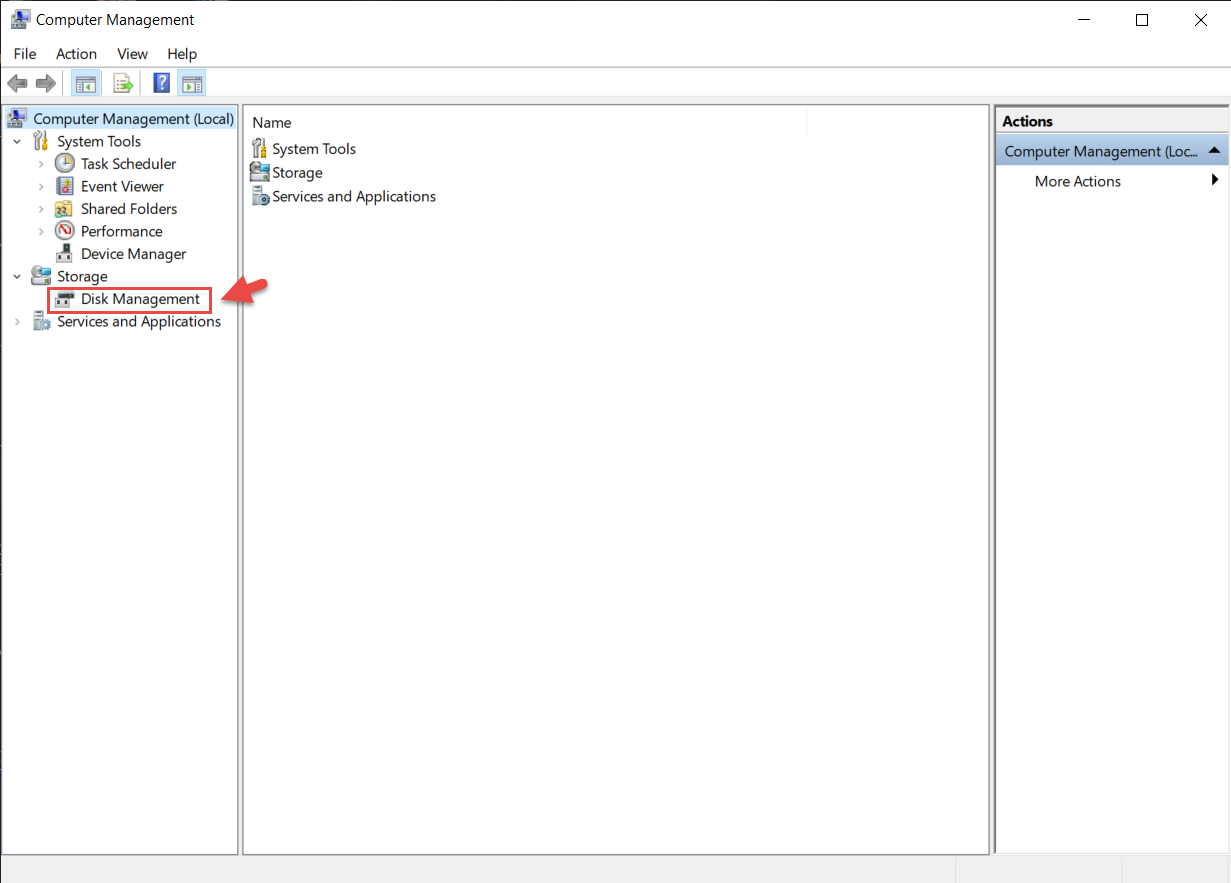Collapse the Storage tree node
The height and width of the screenshot is (883, 1231).
click(x=17, y=276)
